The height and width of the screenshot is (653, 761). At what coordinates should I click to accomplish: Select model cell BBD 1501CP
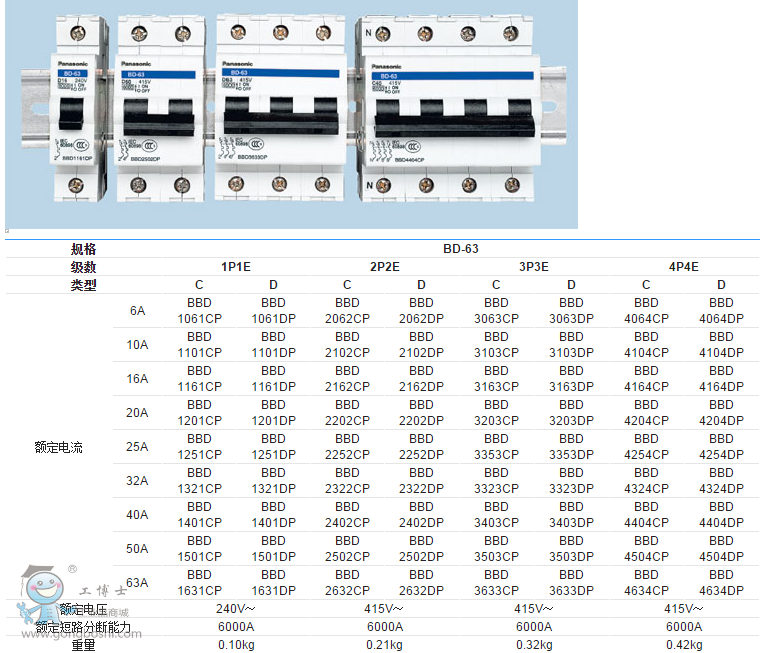(199, 549)
